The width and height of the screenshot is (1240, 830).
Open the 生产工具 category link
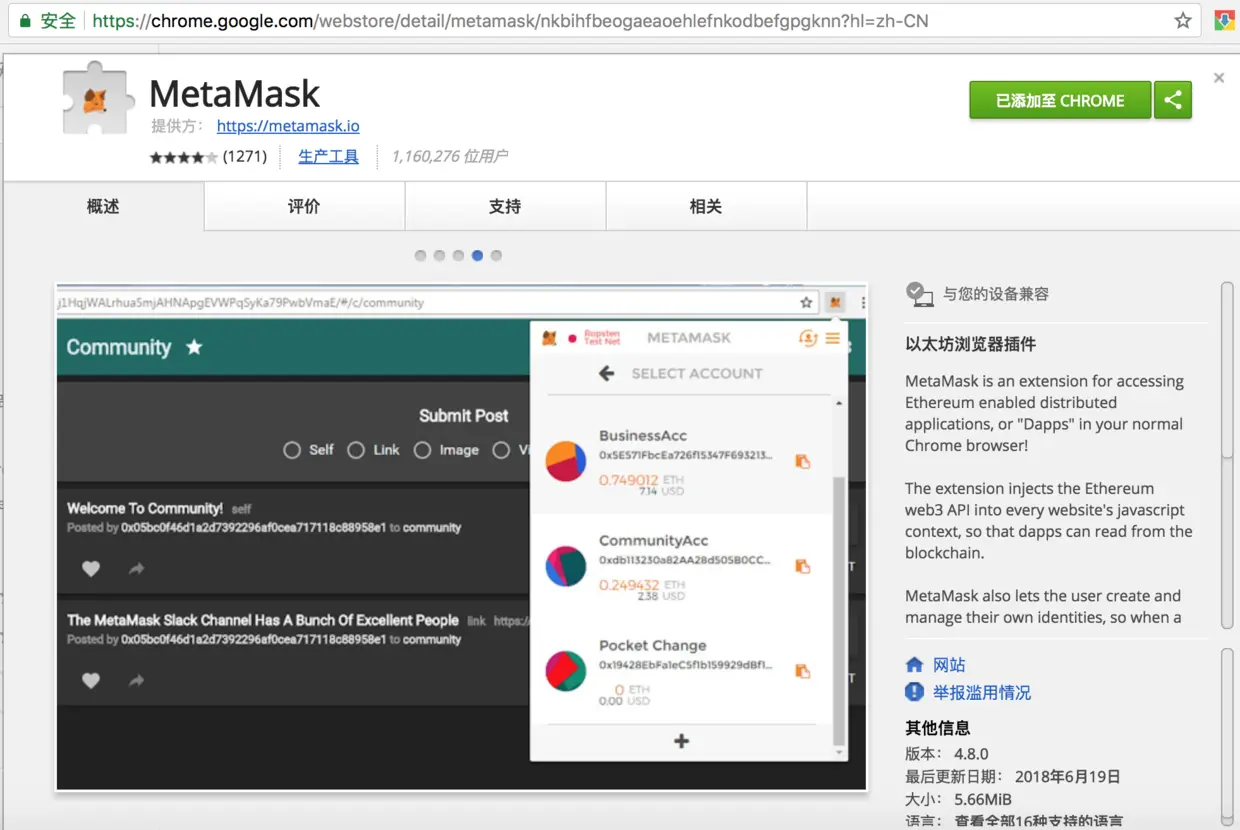point(328,156)
